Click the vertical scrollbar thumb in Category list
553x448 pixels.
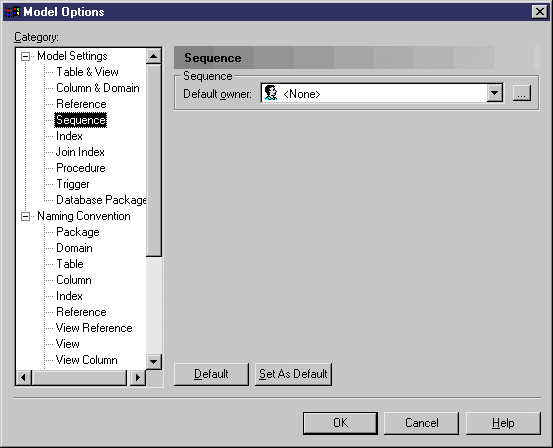tap(153, 160)
